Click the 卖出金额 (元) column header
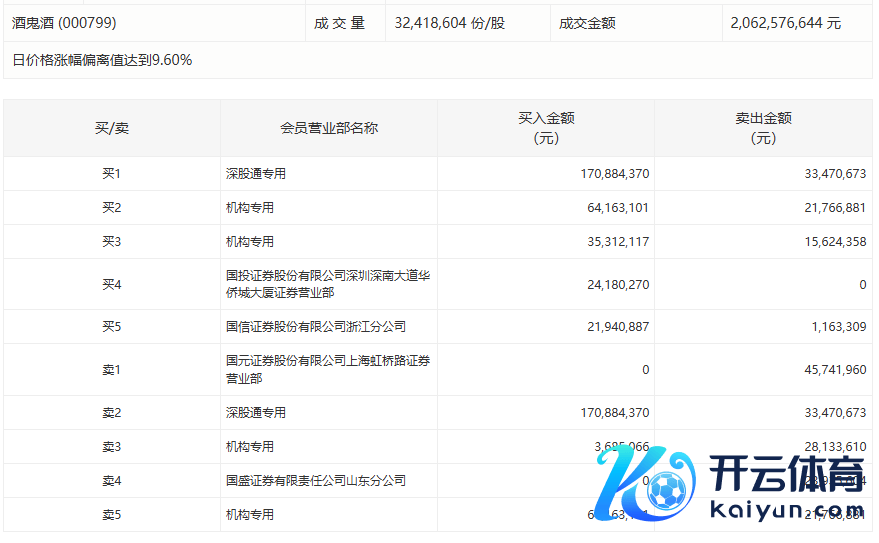Screen dimensions: 879x543 click(x=763, y=128)
